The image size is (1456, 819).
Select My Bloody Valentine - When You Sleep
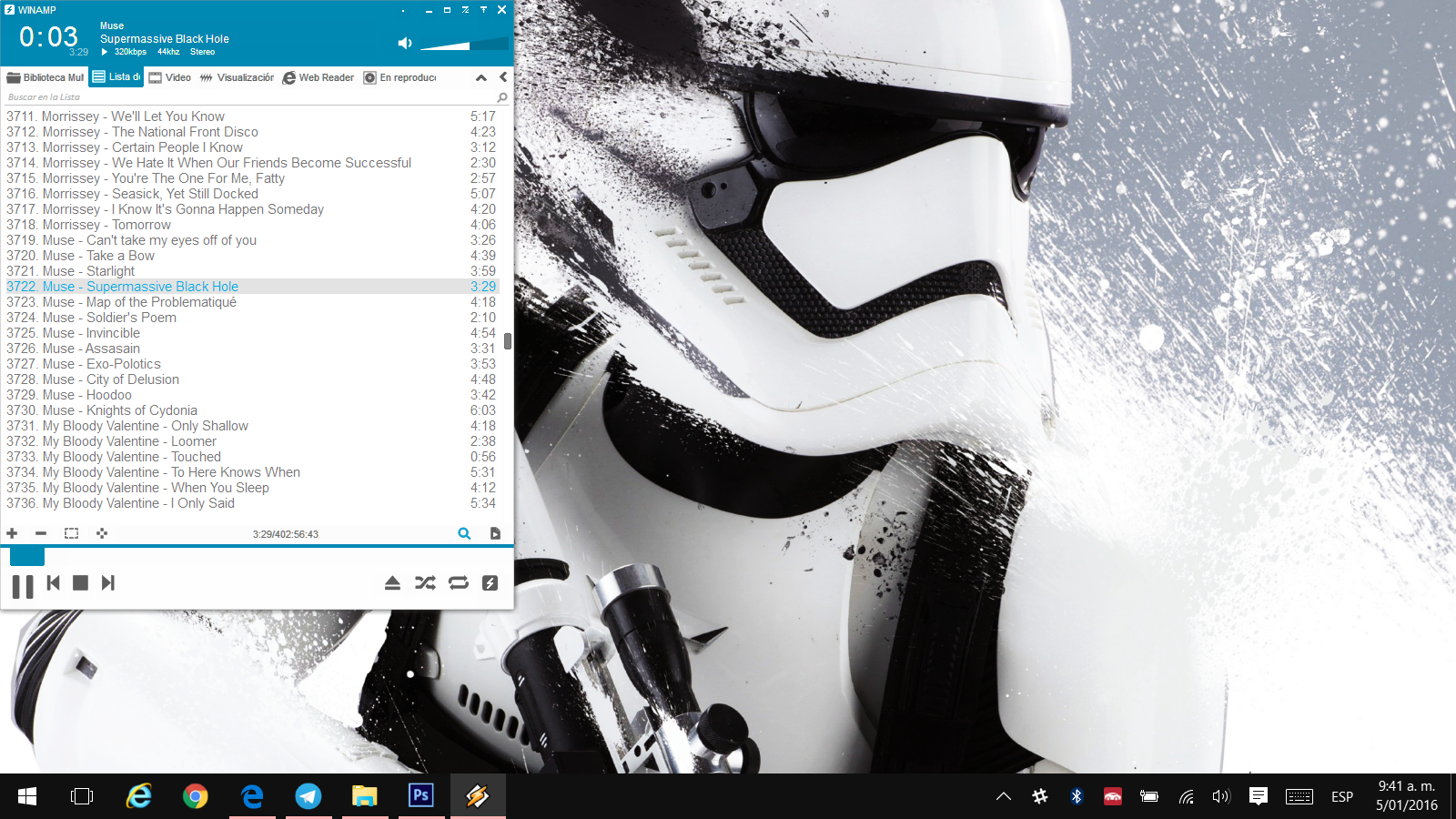click(251, 488)
